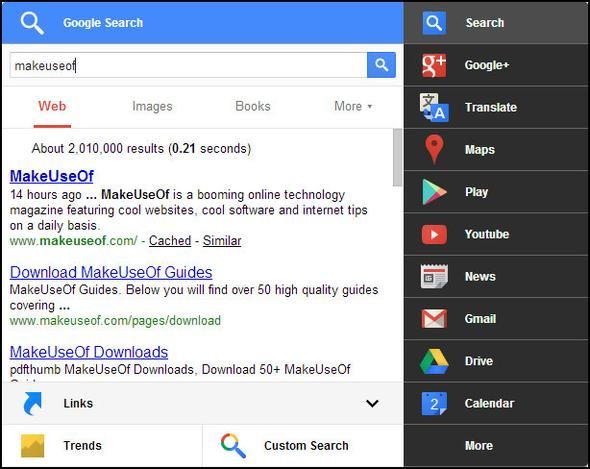Switch to the Books tab
590x469 pixels.
point(252,107)
